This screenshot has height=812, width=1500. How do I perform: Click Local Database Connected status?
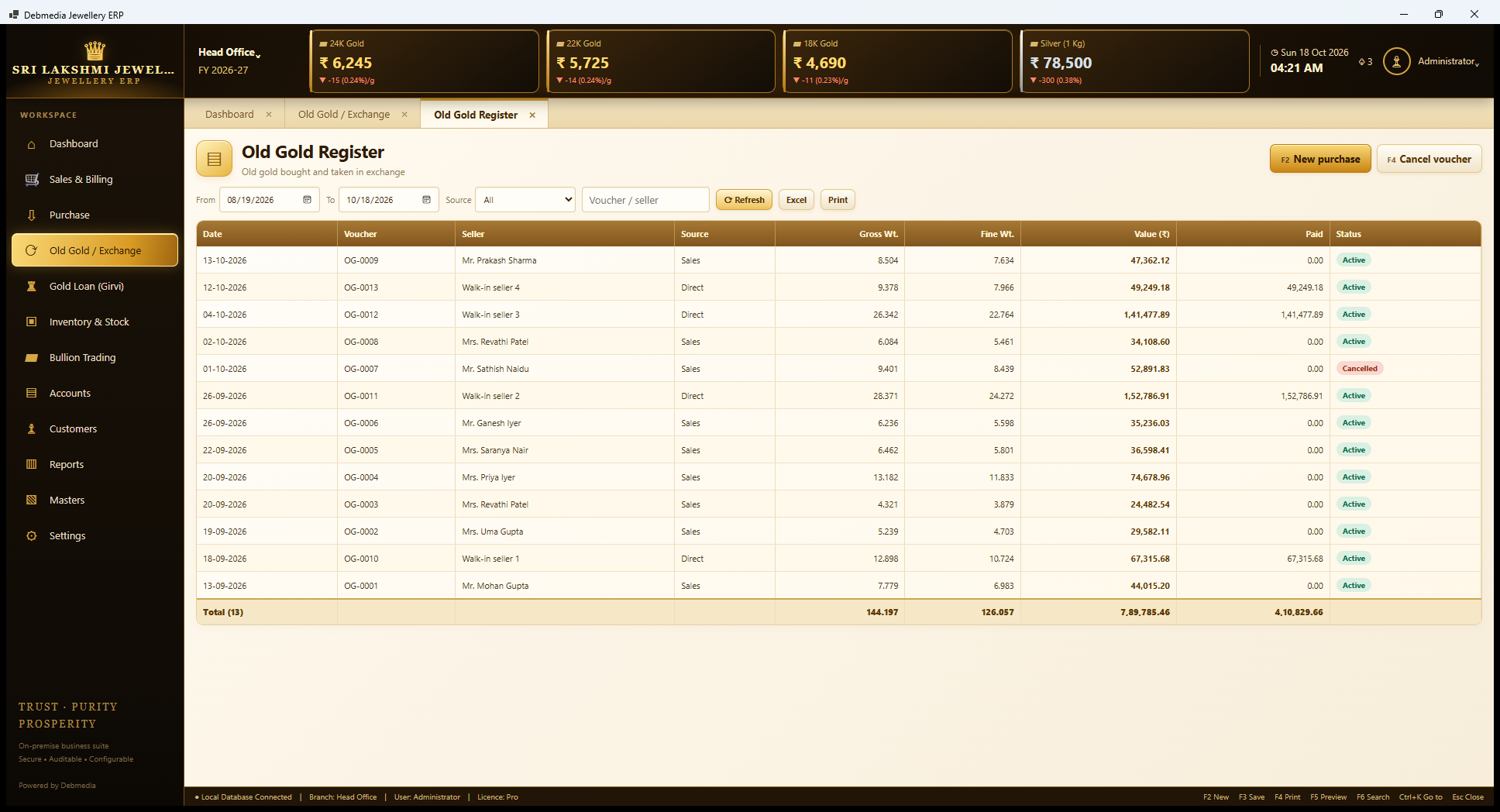243,797
